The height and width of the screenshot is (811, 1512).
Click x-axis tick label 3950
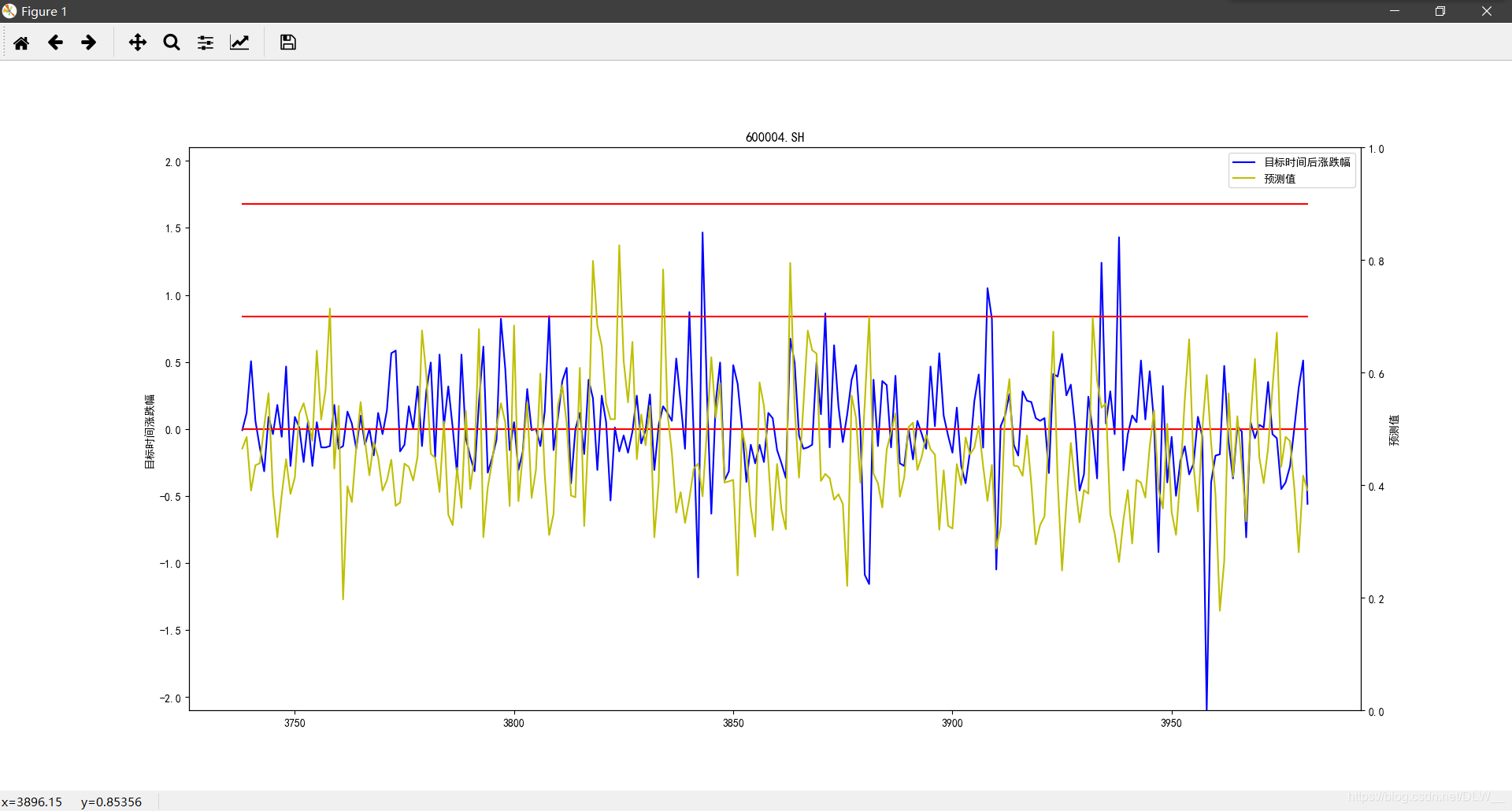[1171, 723]
